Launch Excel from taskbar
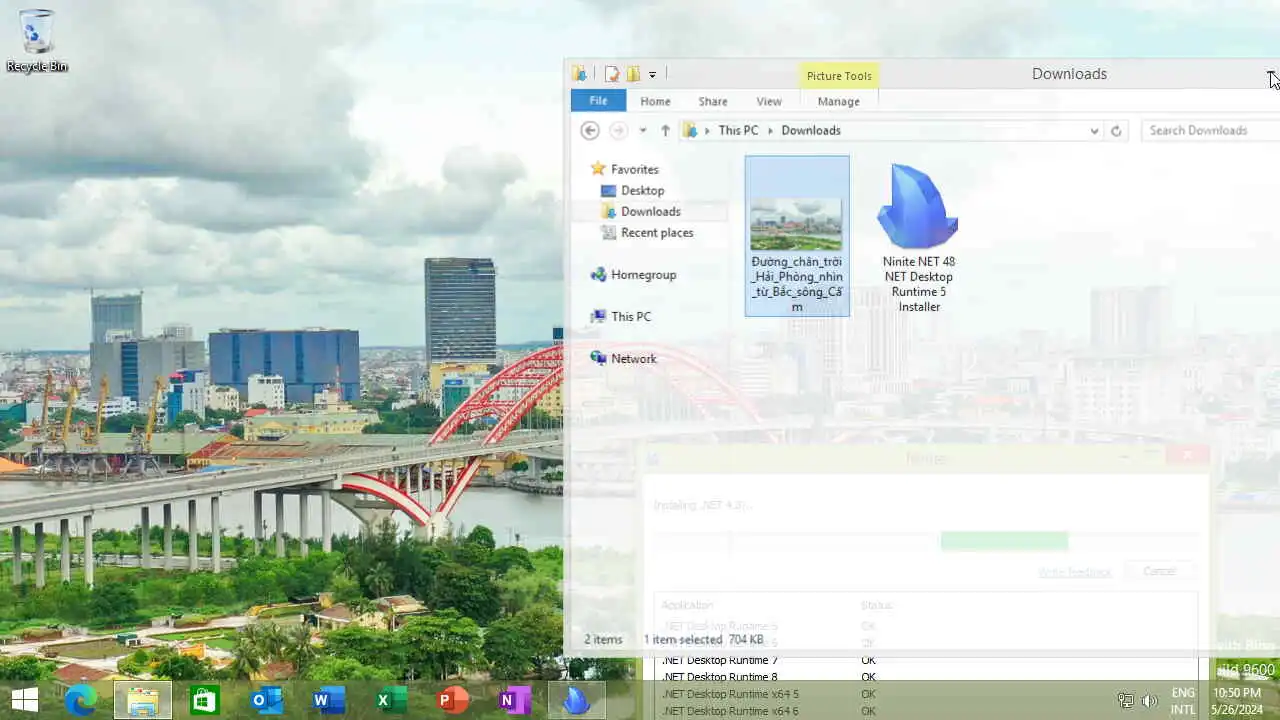The height and width of the screenshot is (720, 1280). point(390,700)
